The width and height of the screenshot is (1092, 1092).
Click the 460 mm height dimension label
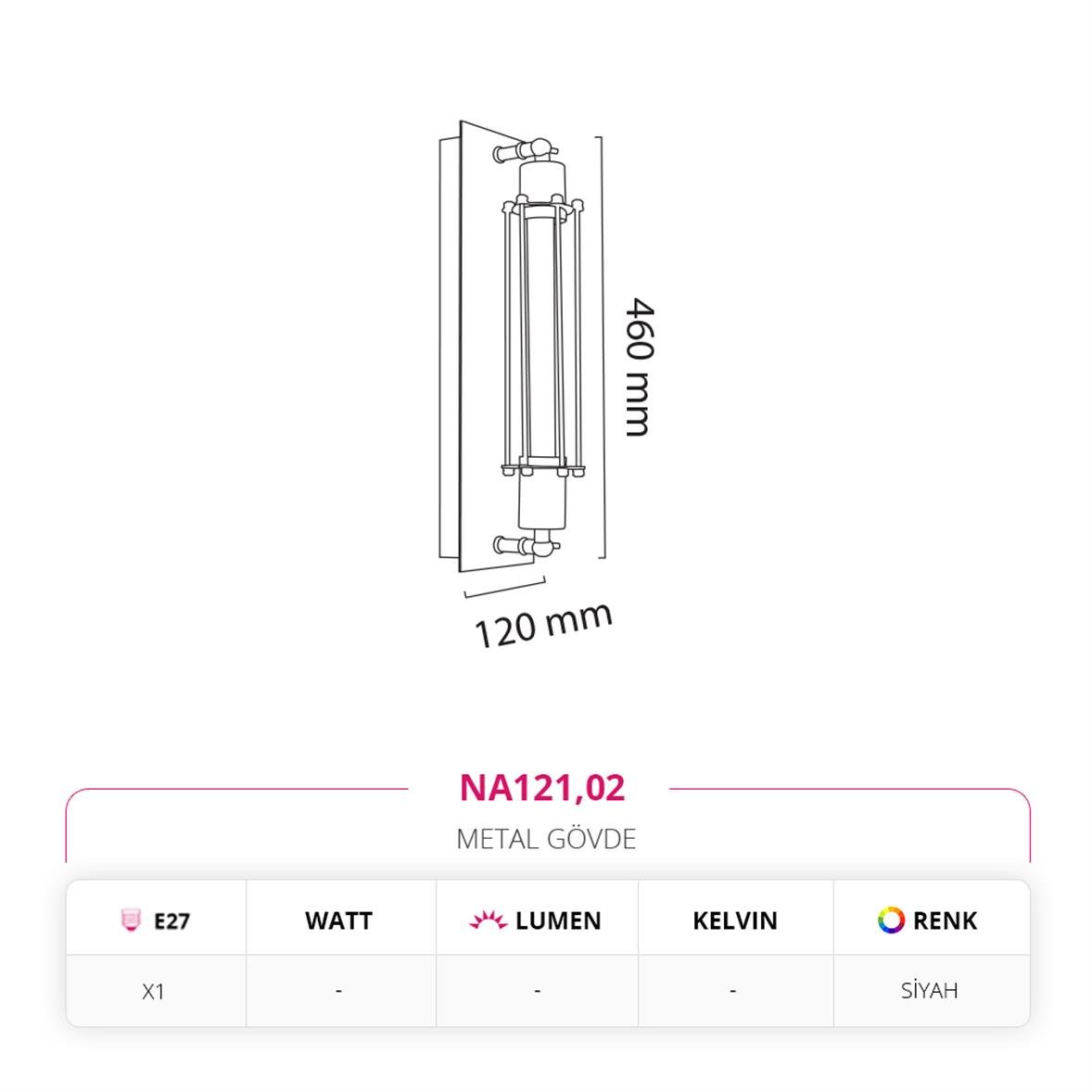click(x=640, y=367)
